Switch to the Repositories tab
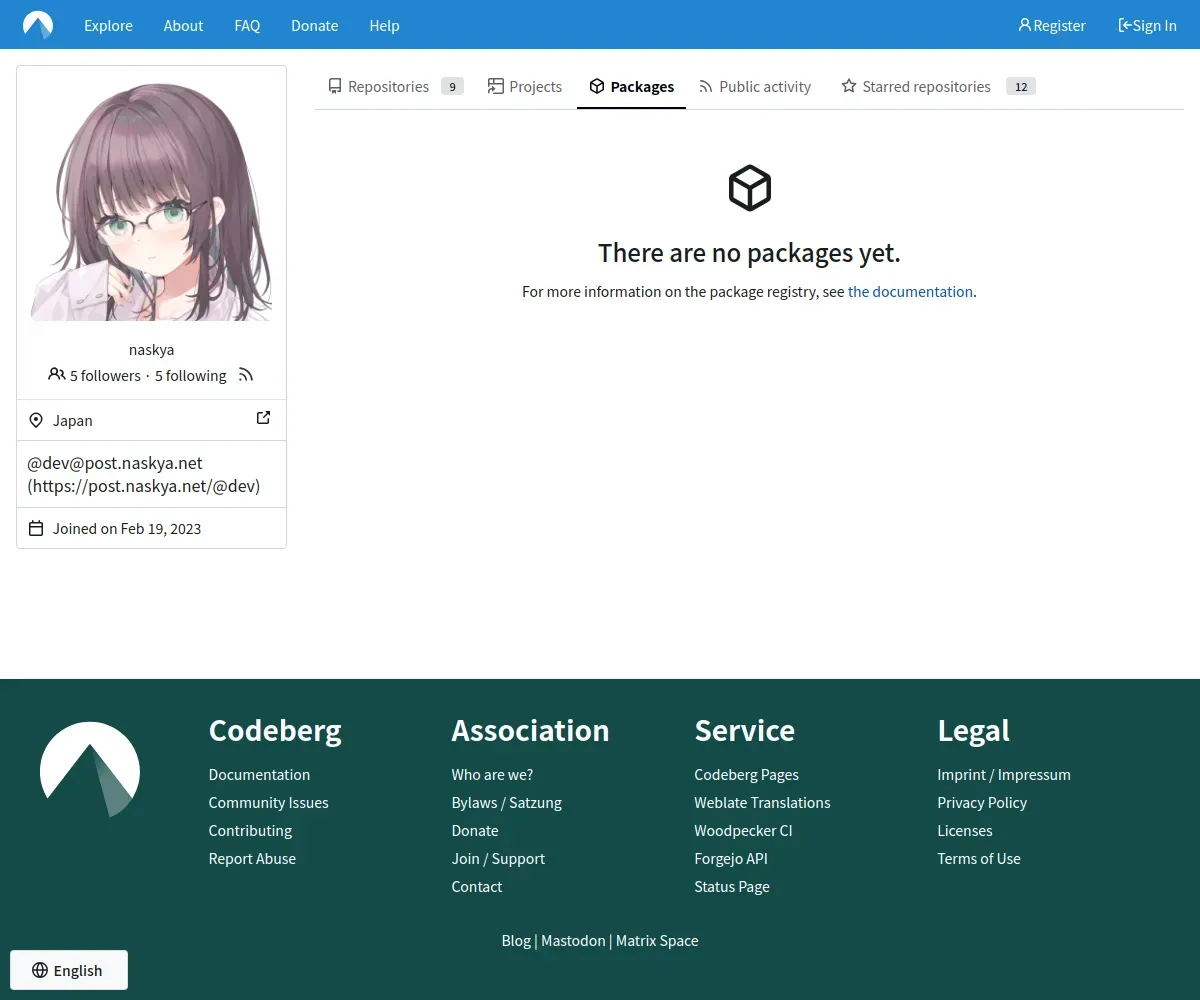Screen dimensions: 1200x1000 pos(395,86)
